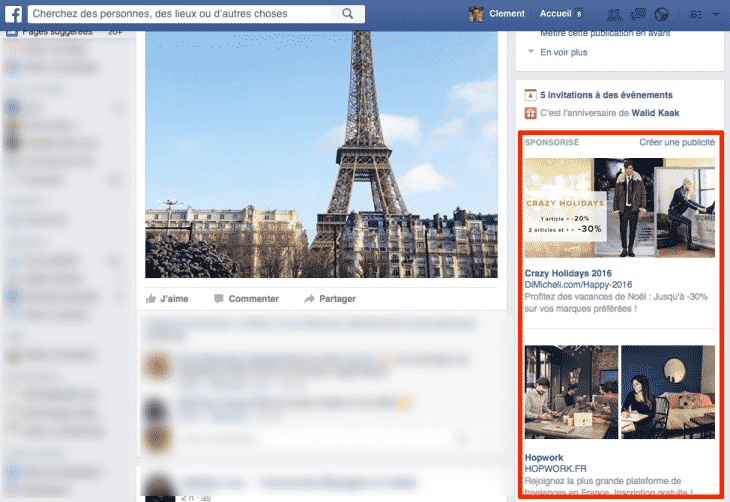Click 'C'est l'anniversaire de' text
This screenshot has height=502, width=730.
point(584,113)
